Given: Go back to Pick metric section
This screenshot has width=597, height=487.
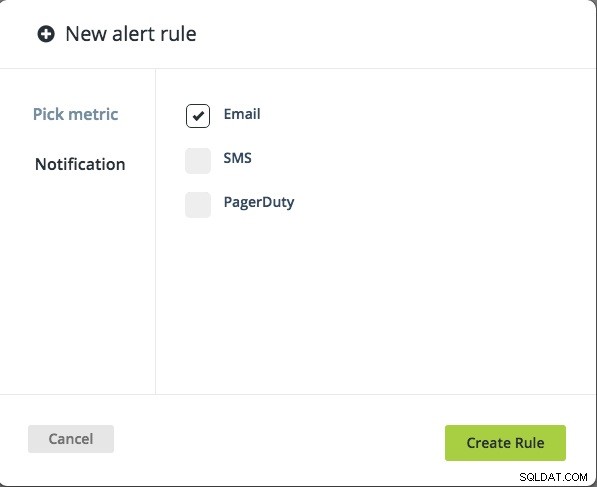Looking at the screenshot, I should (75, 114).
